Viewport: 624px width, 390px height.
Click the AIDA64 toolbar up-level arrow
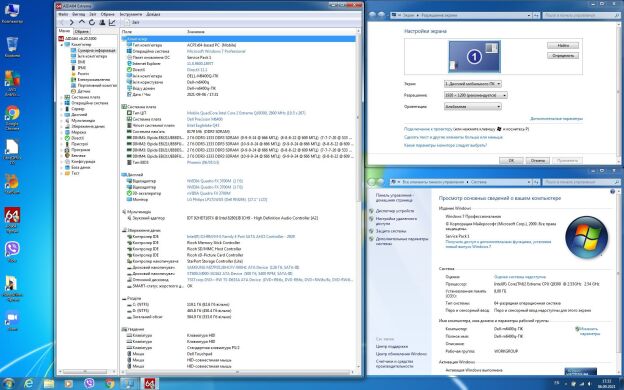[x=82, y=23]
